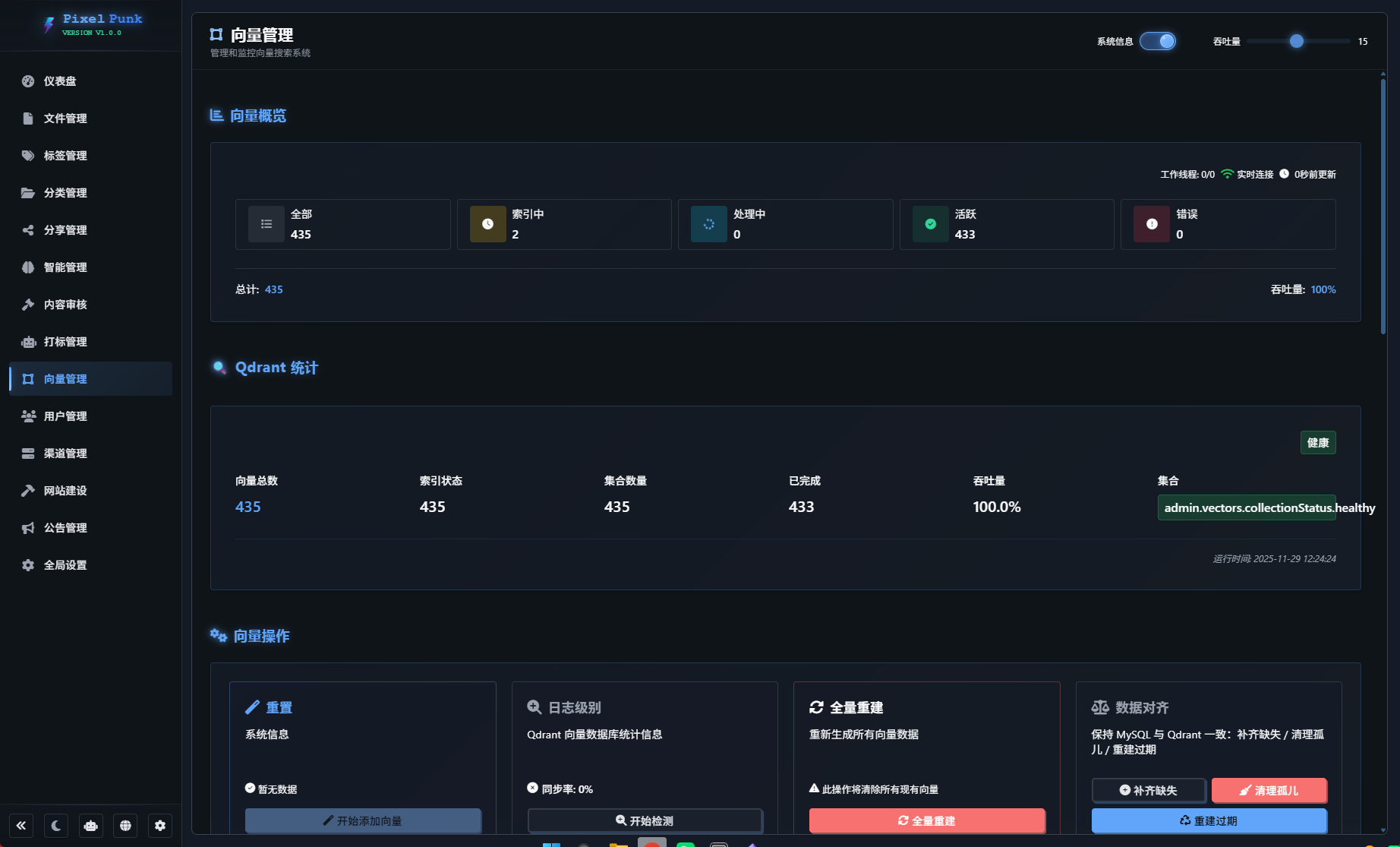Toggle dark mode moon icon

56,826
